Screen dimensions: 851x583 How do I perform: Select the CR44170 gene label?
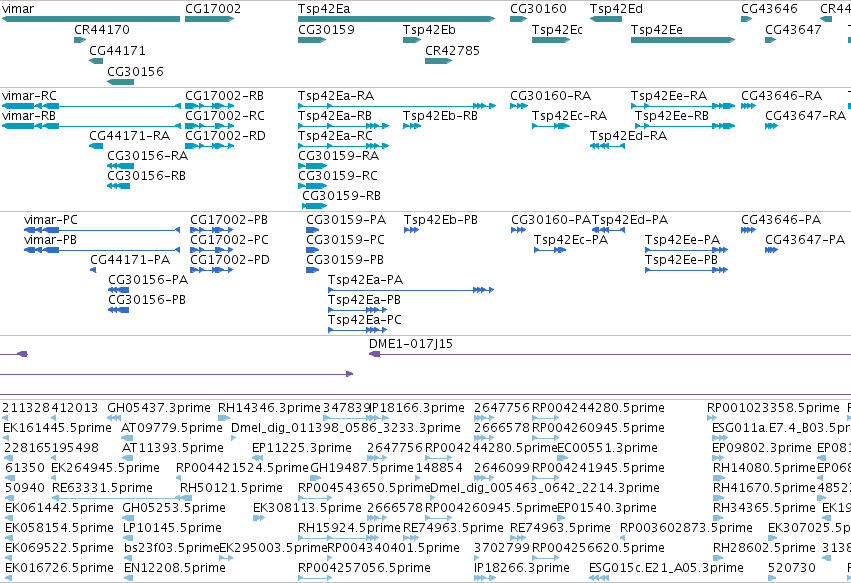(x=102, y=29)
